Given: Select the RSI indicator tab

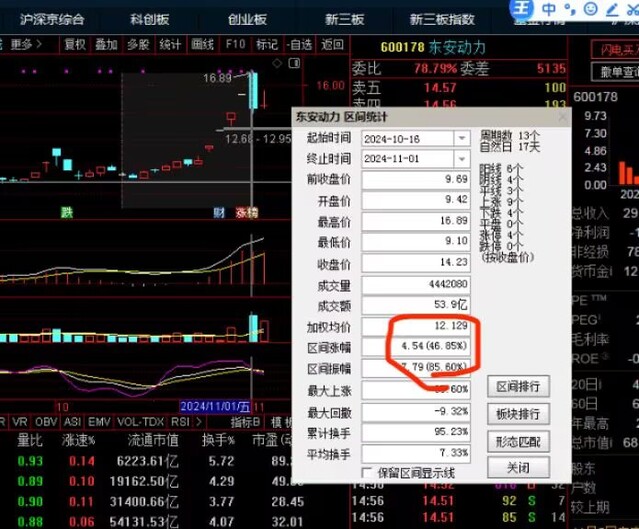Looking at the screenshot, I should (x=180, y=422).
